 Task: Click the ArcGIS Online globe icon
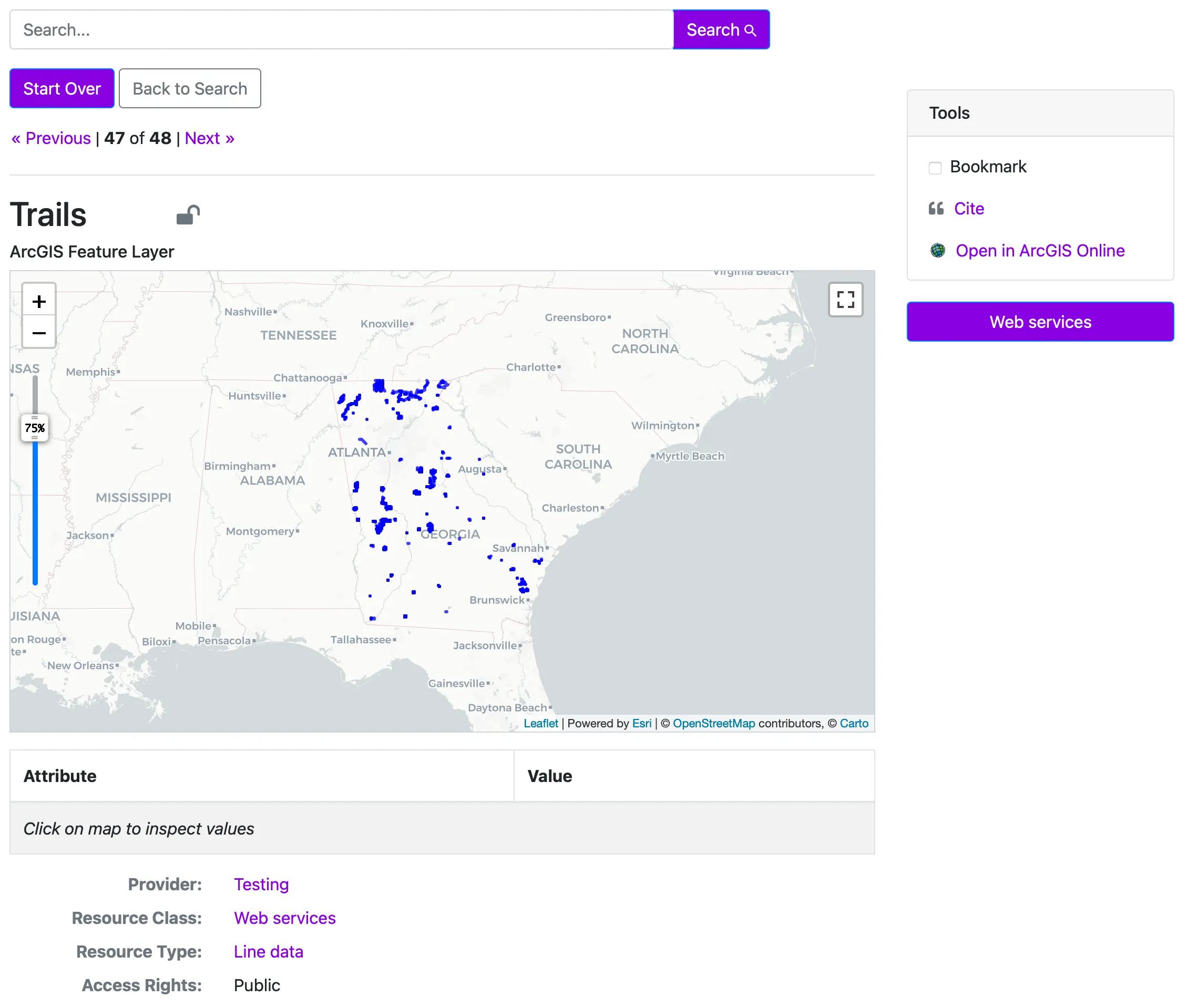coord(937,250)
